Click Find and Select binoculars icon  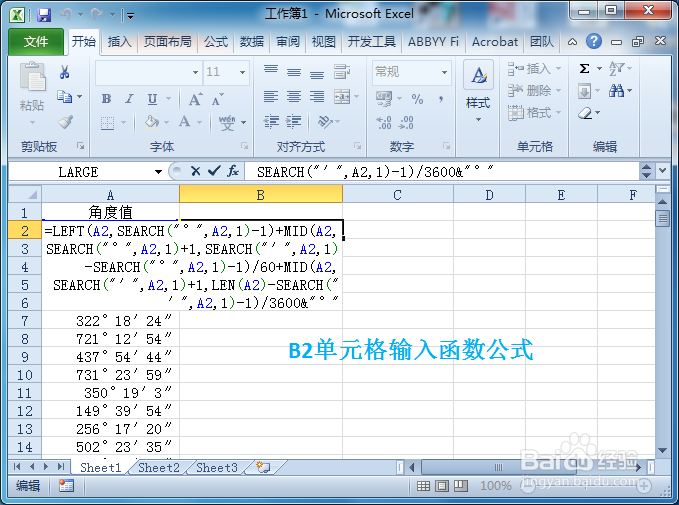pos(616,91)
